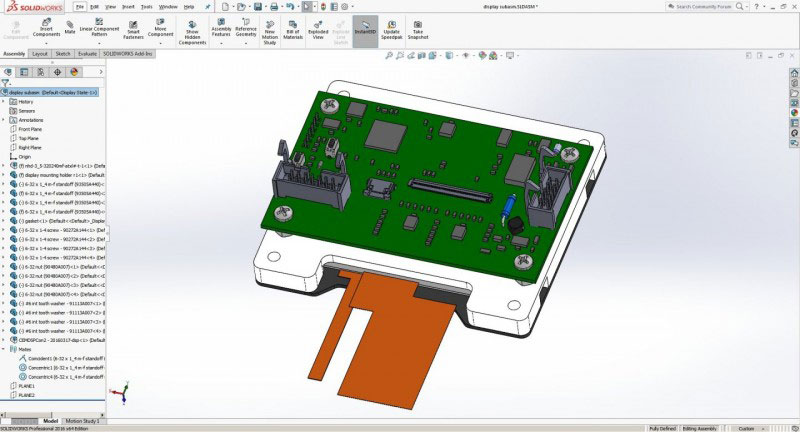Open the Appearances color tab in the panel
The height and width of the screenshot is (432, 800).
[73, 71]
